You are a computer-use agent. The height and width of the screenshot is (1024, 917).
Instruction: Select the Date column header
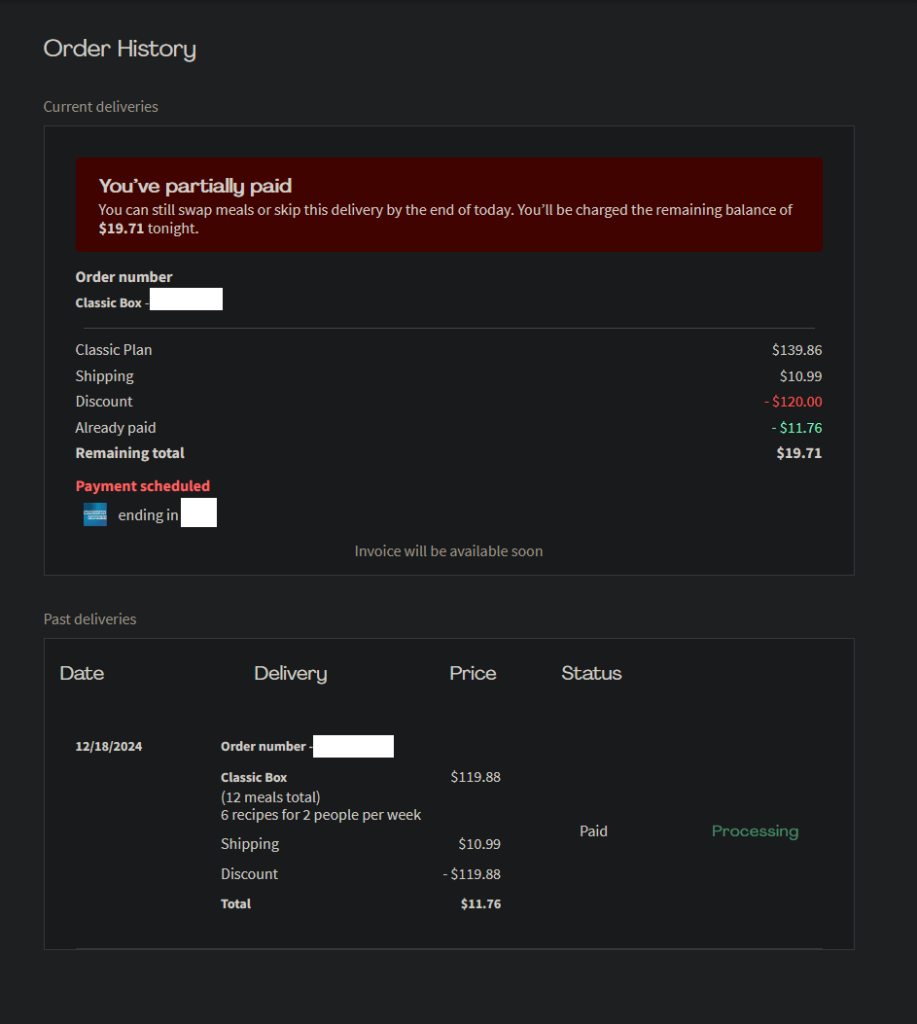point(81,673)
